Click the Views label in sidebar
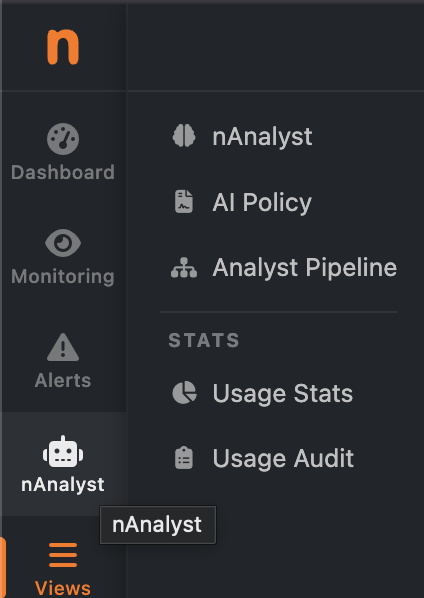Image resolution: width=424 pixels, height=598 pixels. coord(63,588)
